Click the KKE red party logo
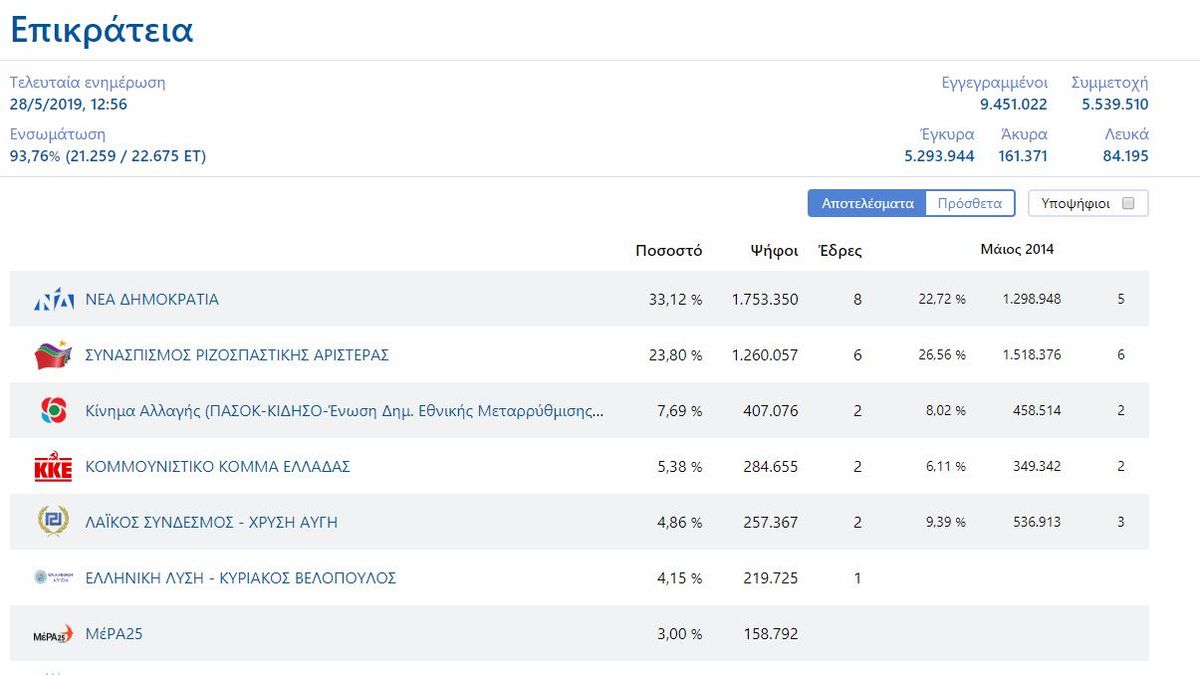The width and height of the screenshot is (1200, 675). point(53,467)
